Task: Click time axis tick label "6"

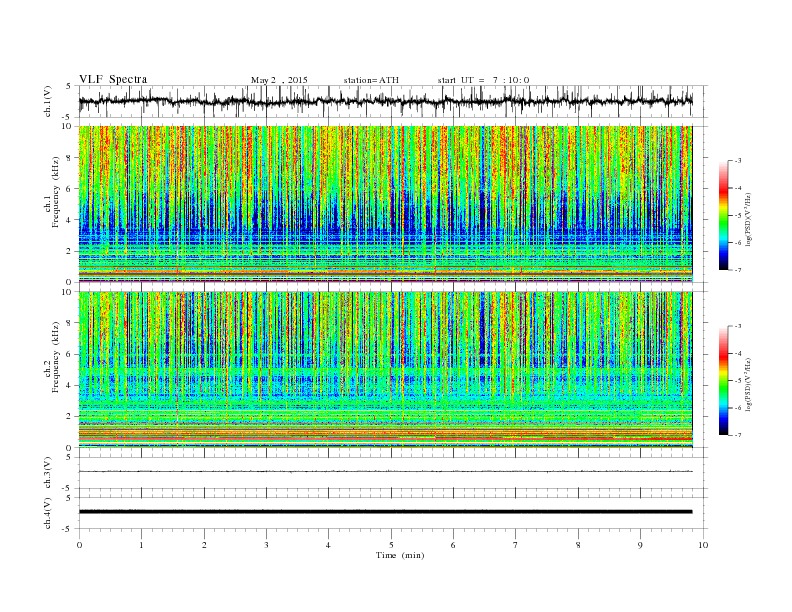Action: point(453,545)
